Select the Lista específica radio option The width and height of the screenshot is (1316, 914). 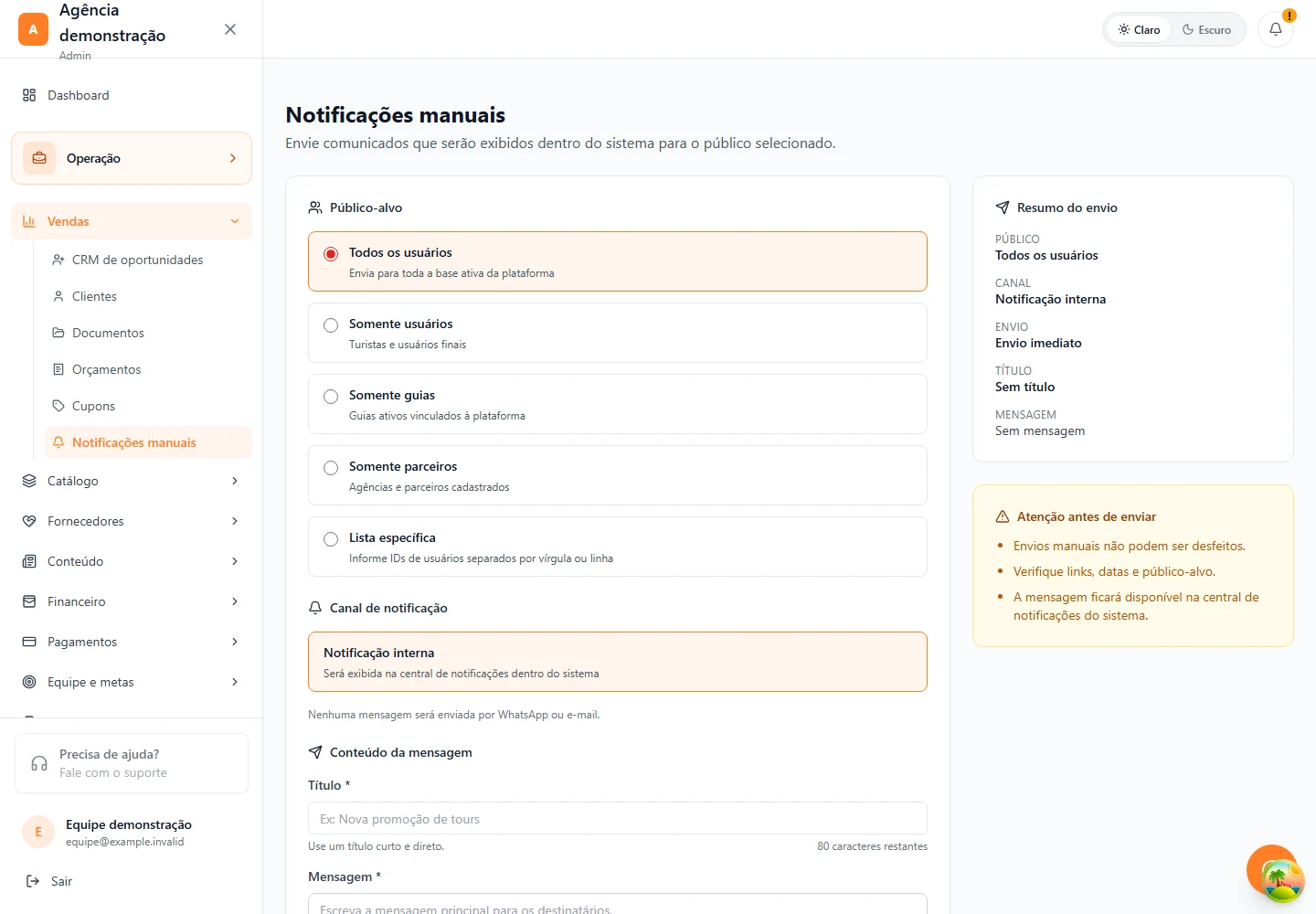(x=331, y=539)
